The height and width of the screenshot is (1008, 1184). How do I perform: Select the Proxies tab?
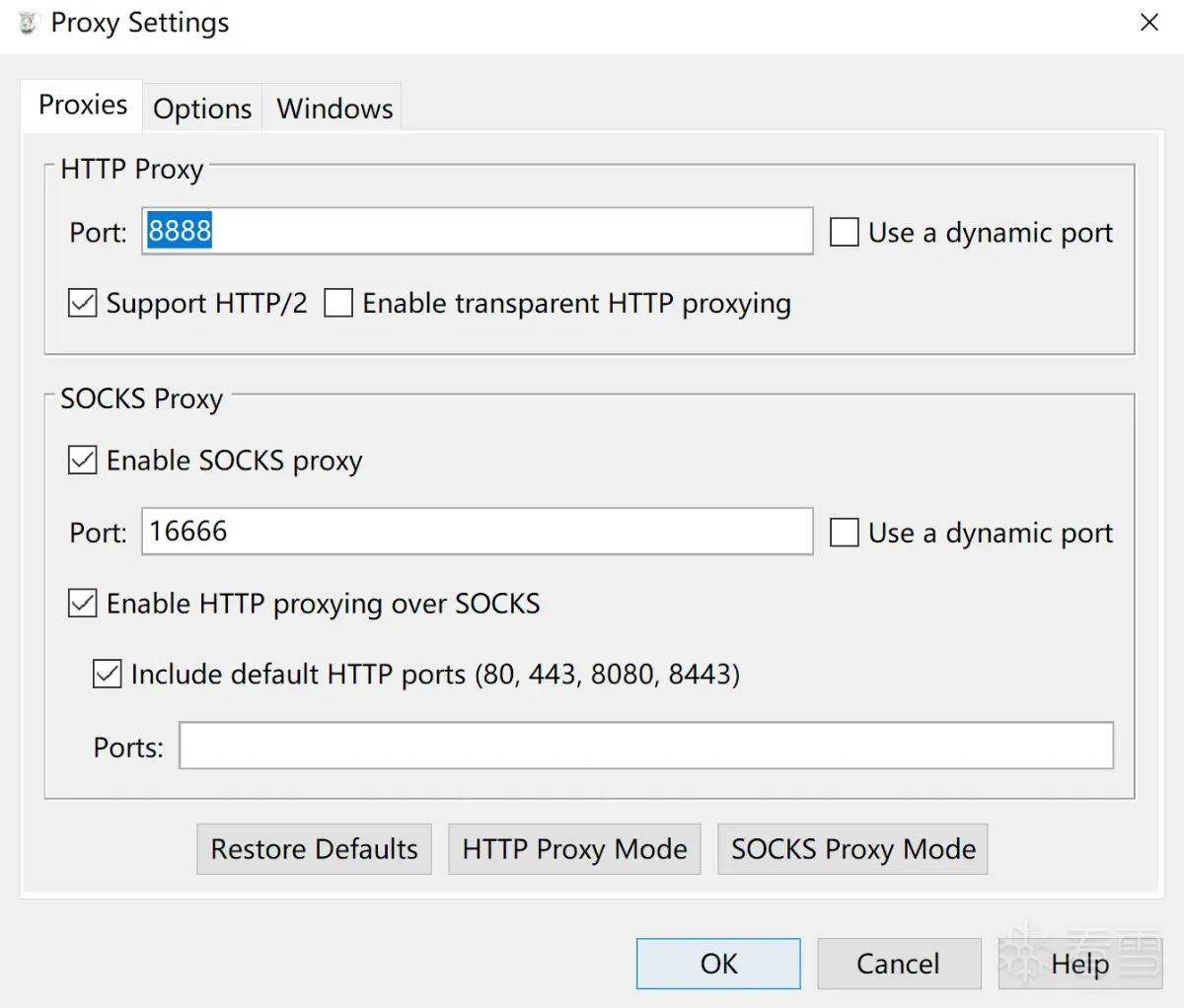tap(83, 106)
